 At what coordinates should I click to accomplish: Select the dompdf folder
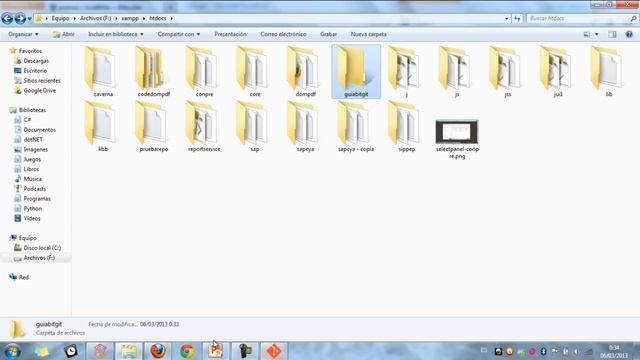305,71
